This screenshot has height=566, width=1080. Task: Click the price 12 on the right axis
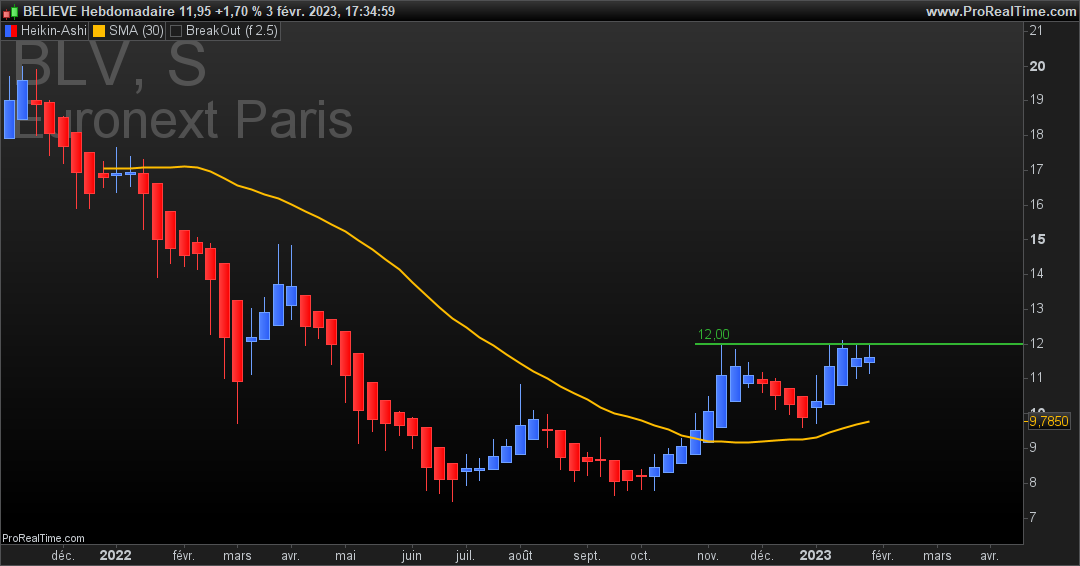[x=1037, y=343]
